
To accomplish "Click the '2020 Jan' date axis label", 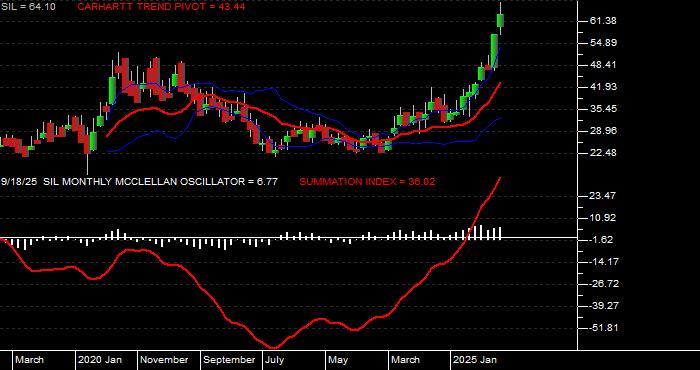I will point(100,360).
